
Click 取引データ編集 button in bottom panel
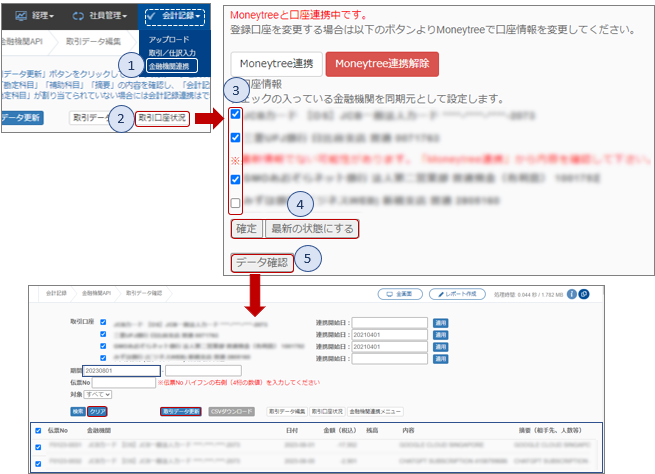(287, 411)
